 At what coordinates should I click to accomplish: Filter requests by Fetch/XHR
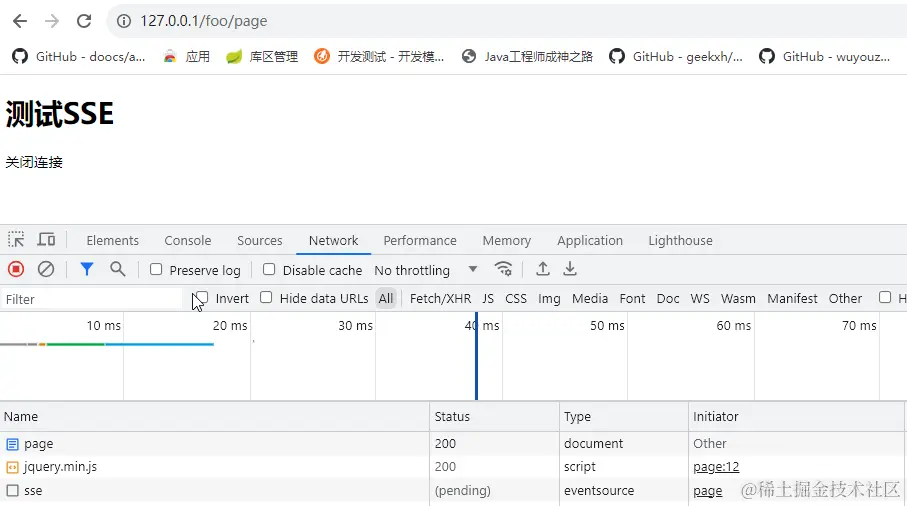click(440, 298)
